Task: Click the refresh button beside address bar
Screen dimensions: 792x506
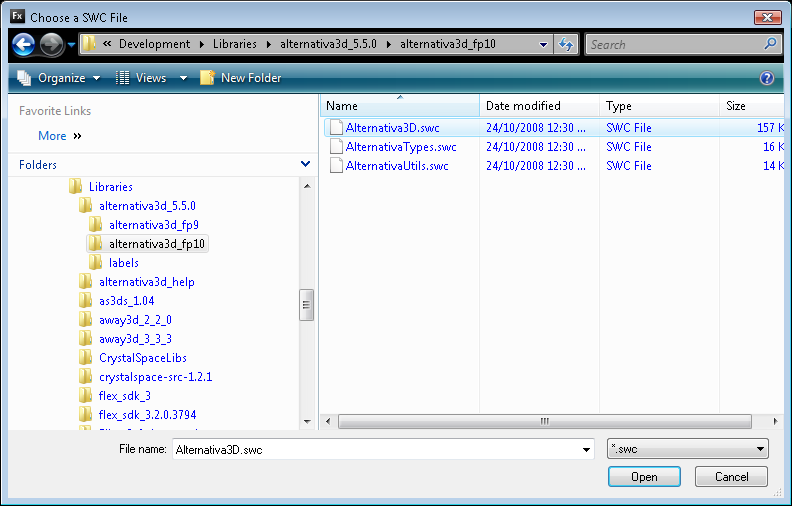Action: (566, 44)
